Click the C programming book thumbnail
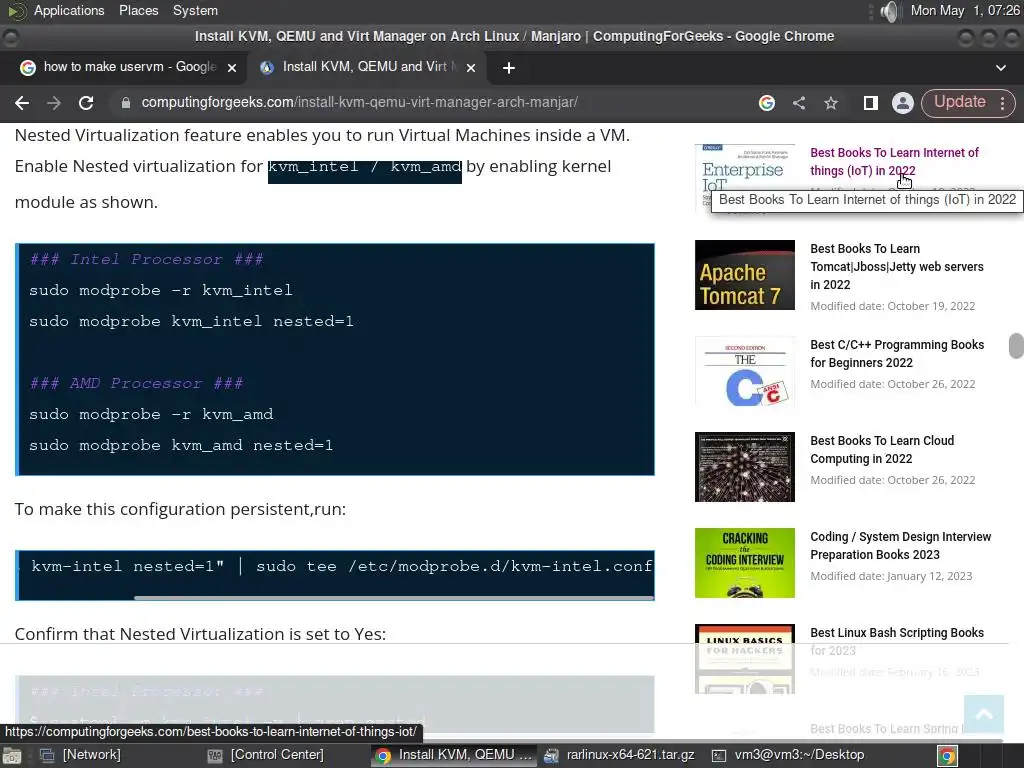1024x768 pixels. pyautogui.click(x=744, y=371)
